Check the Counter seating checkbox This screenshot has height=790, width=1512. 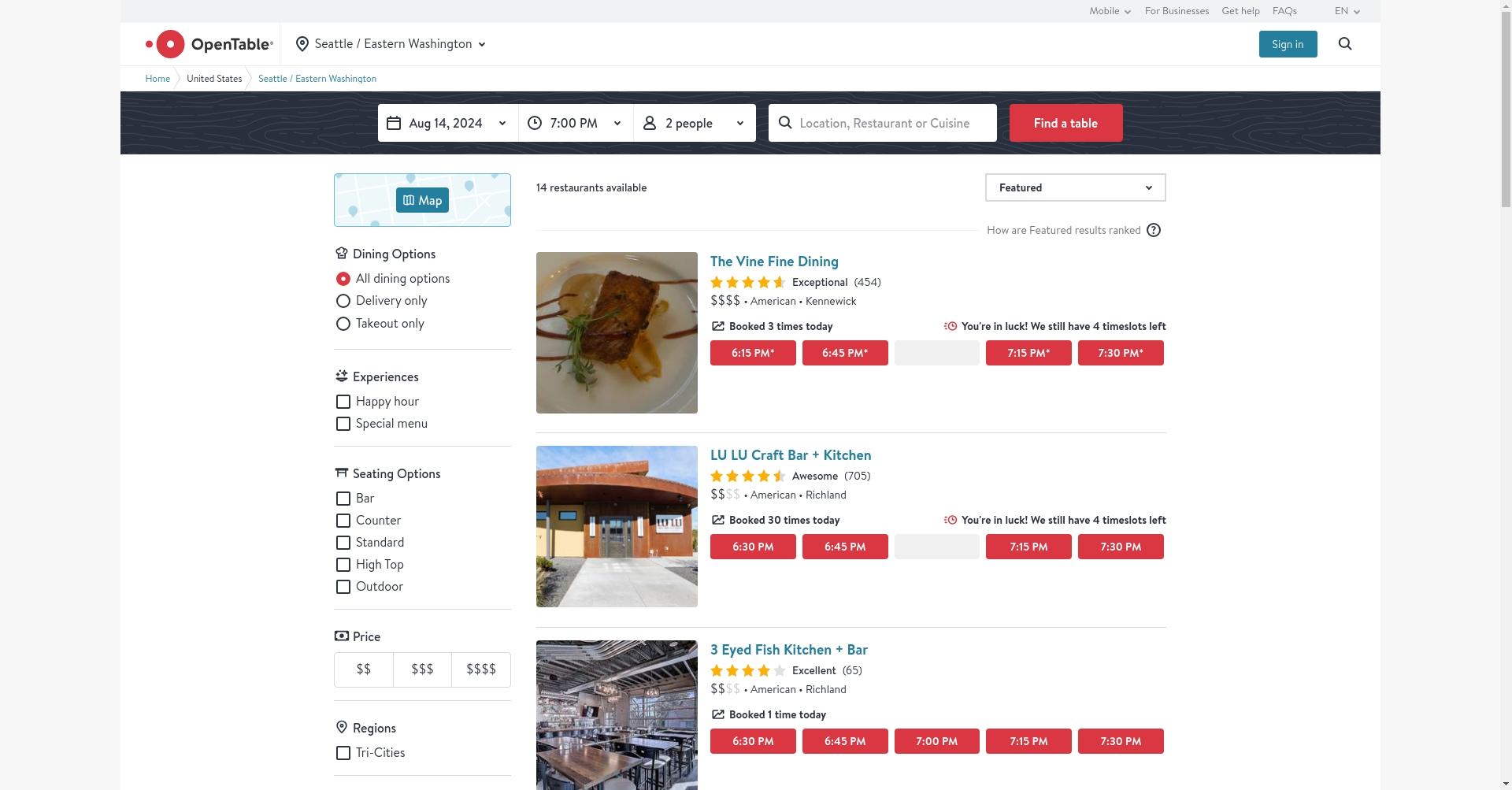[343, 521]
